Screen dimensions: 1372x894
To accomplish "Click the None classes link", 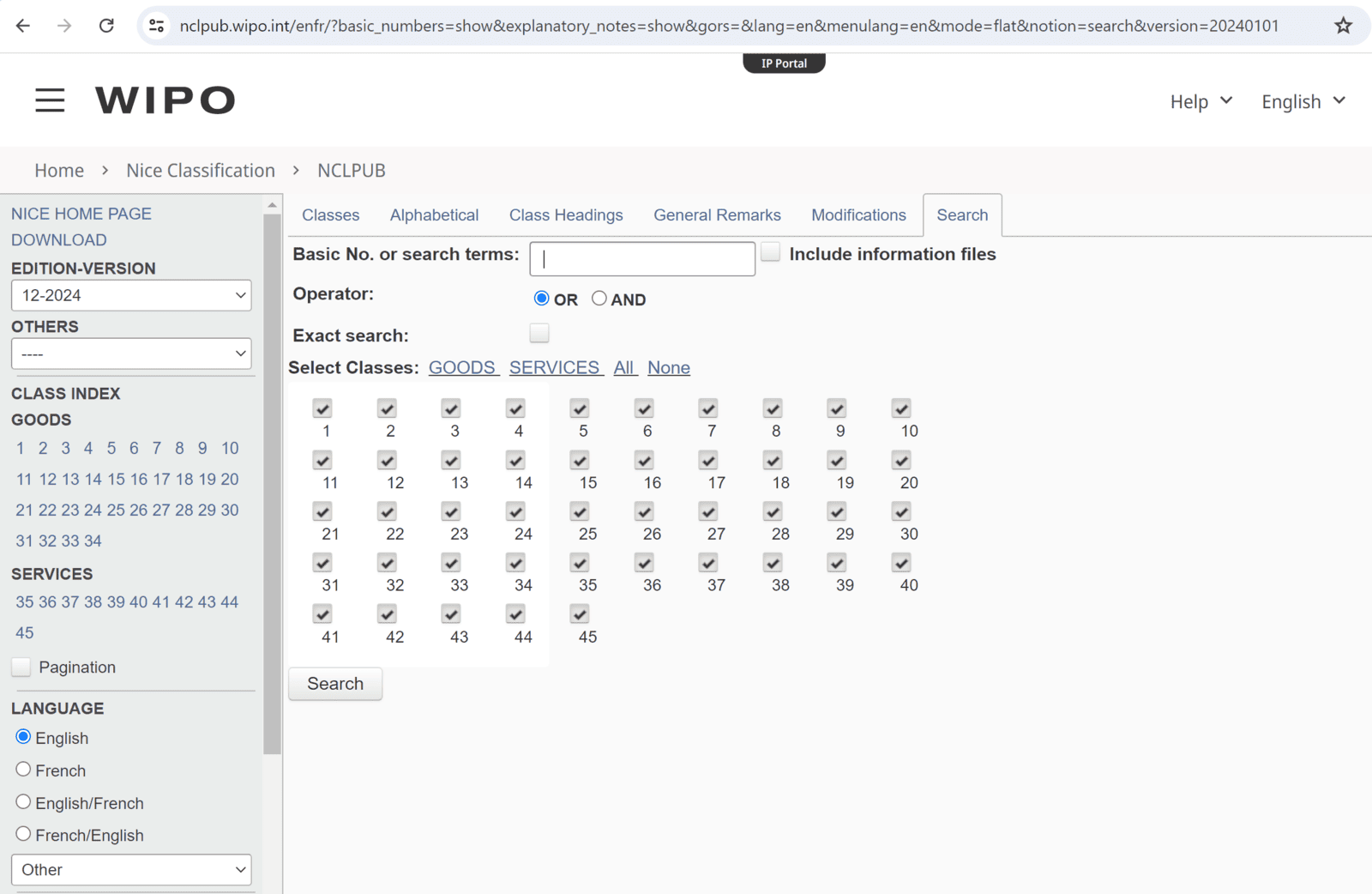I will pos(669,367).
